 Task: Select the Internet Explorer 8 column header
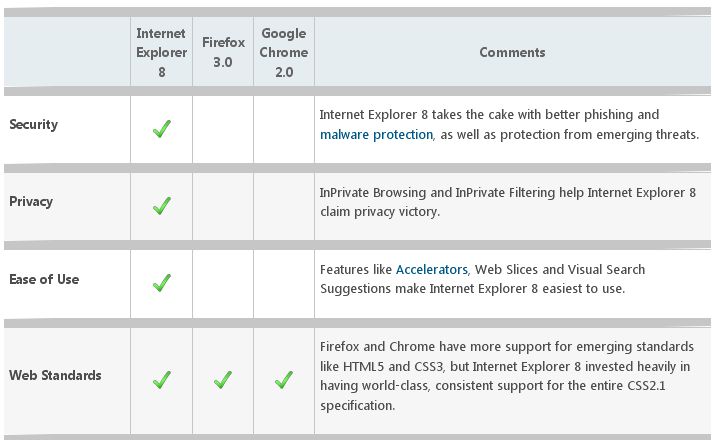point(162,52)
